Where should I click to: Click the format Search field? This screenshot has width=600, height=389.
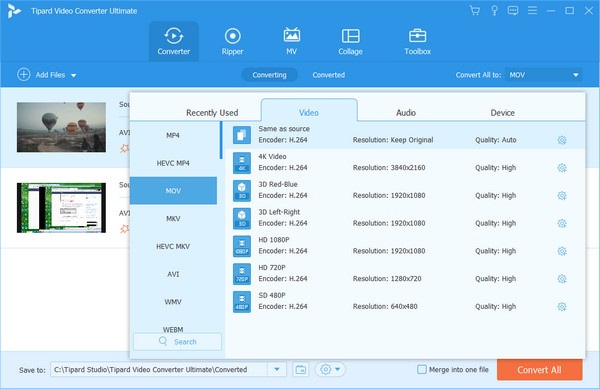pyautogui.click(x=177, y=341)
